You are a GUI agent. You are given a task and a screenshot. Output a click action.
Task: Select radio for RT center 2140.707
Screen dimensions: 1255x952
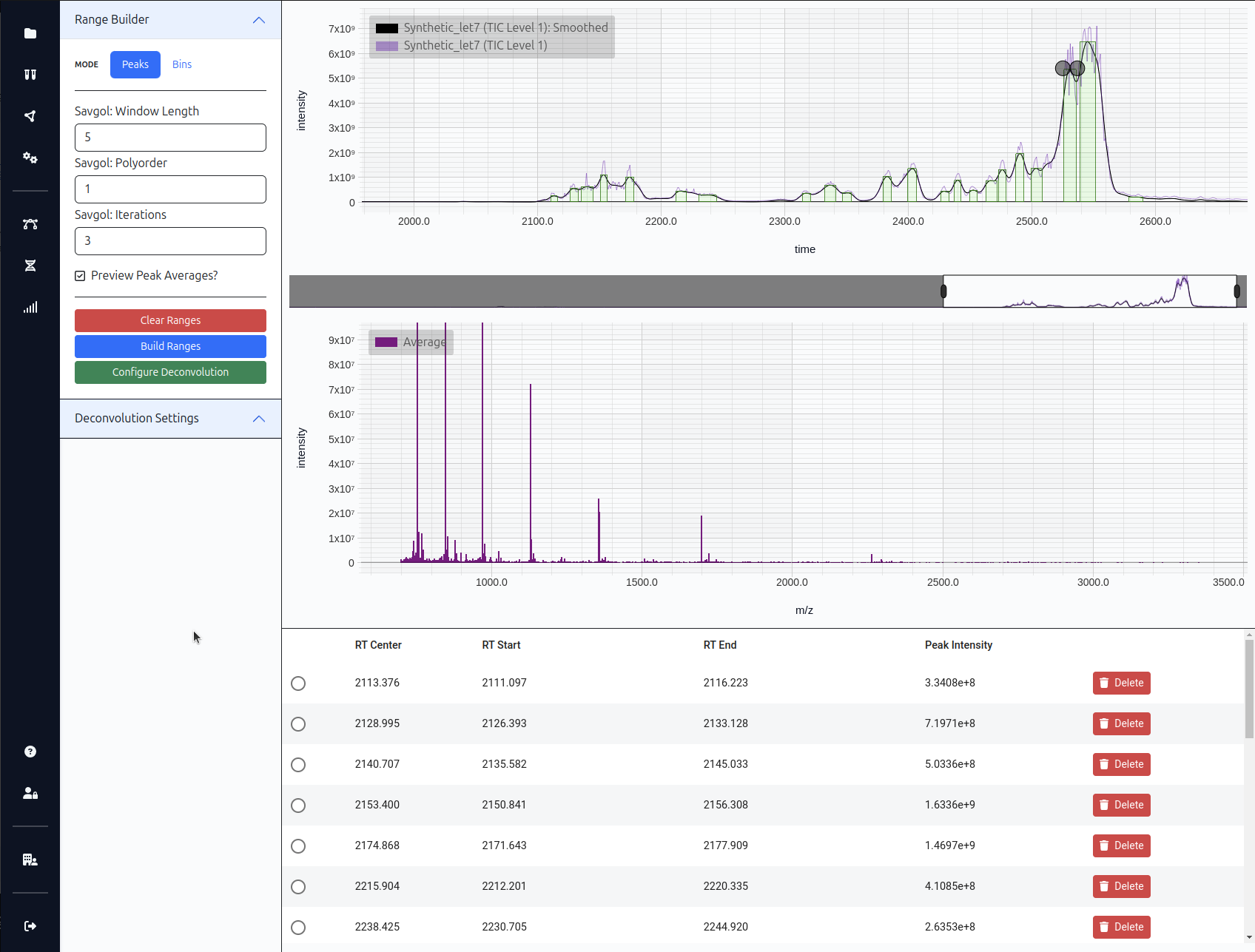coord(298,765)
